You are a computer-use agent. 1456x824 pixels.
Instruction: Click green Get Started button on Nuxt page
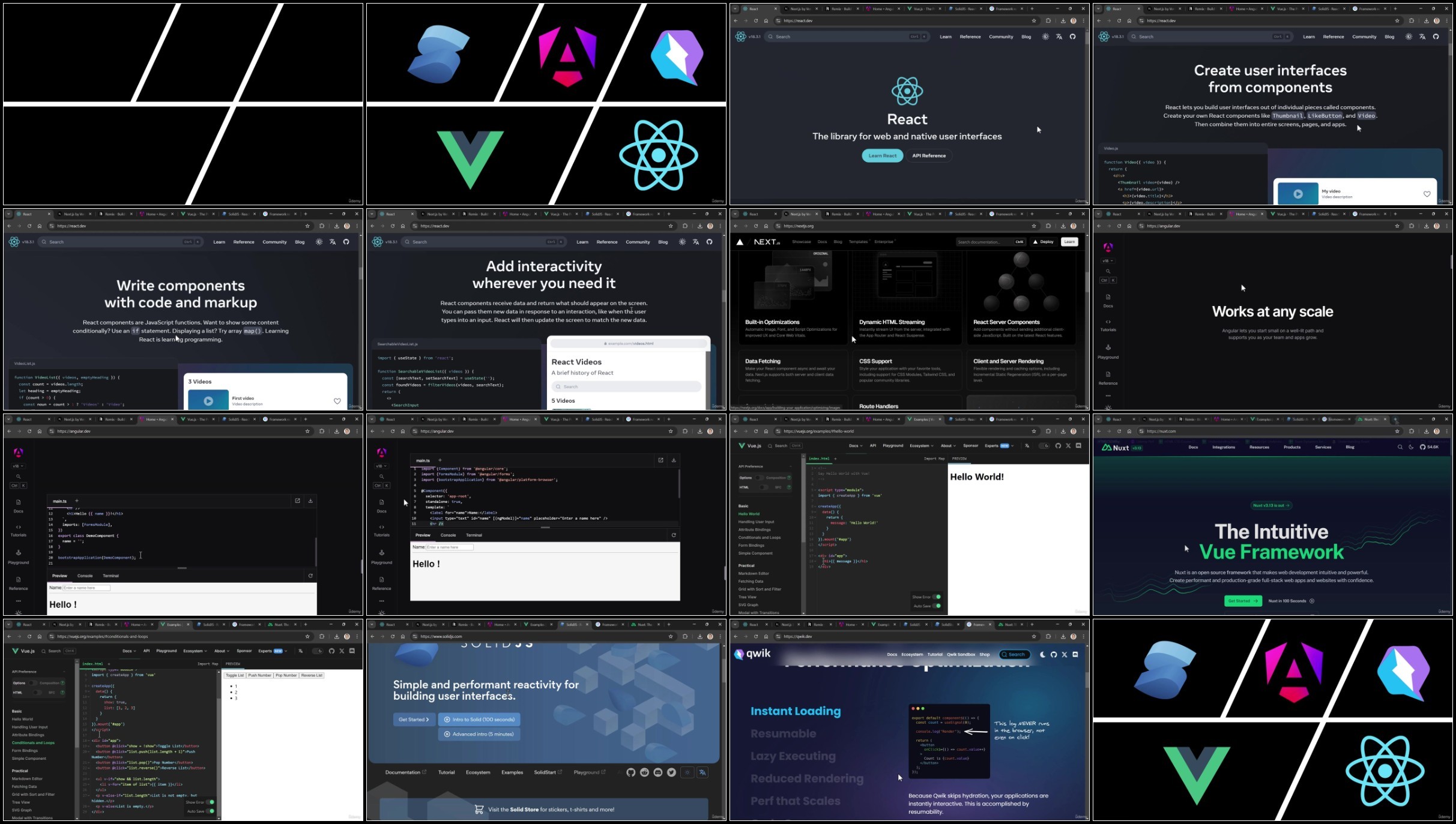pyautogui.click(x=1243, y=601)
